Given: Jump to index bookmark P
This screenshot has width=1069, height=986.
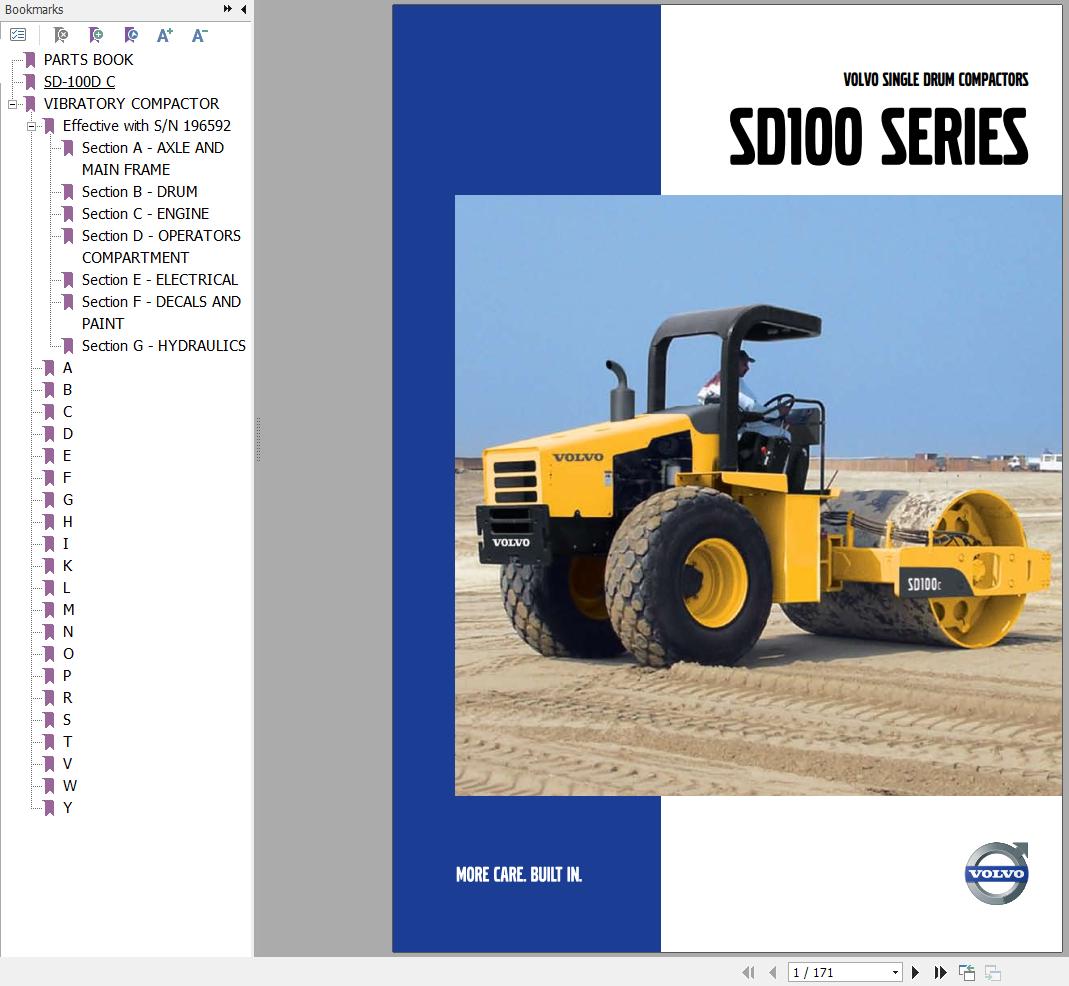Looking at the screenshot, I should [x=67, y=676].
